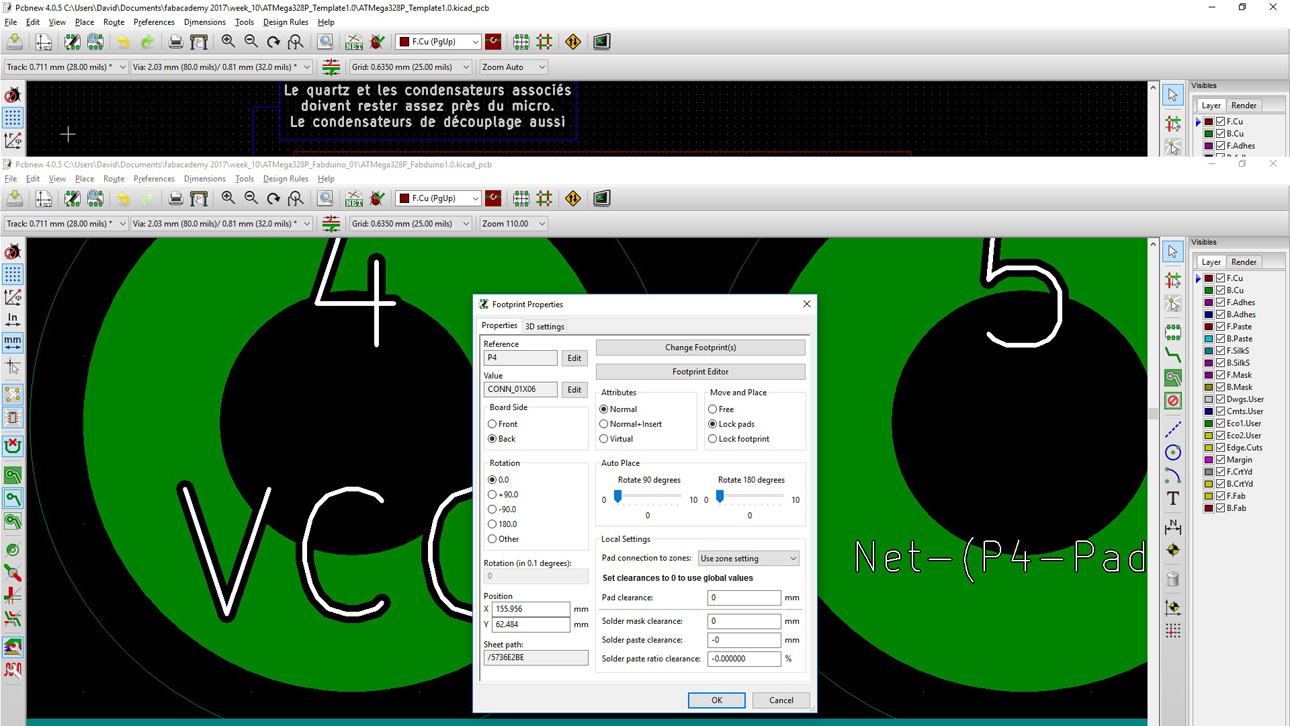1290x726 pixels.
Task: Toggle Edge.Cuts layer visibility checkbox
Action: (x=1221, y=448)
